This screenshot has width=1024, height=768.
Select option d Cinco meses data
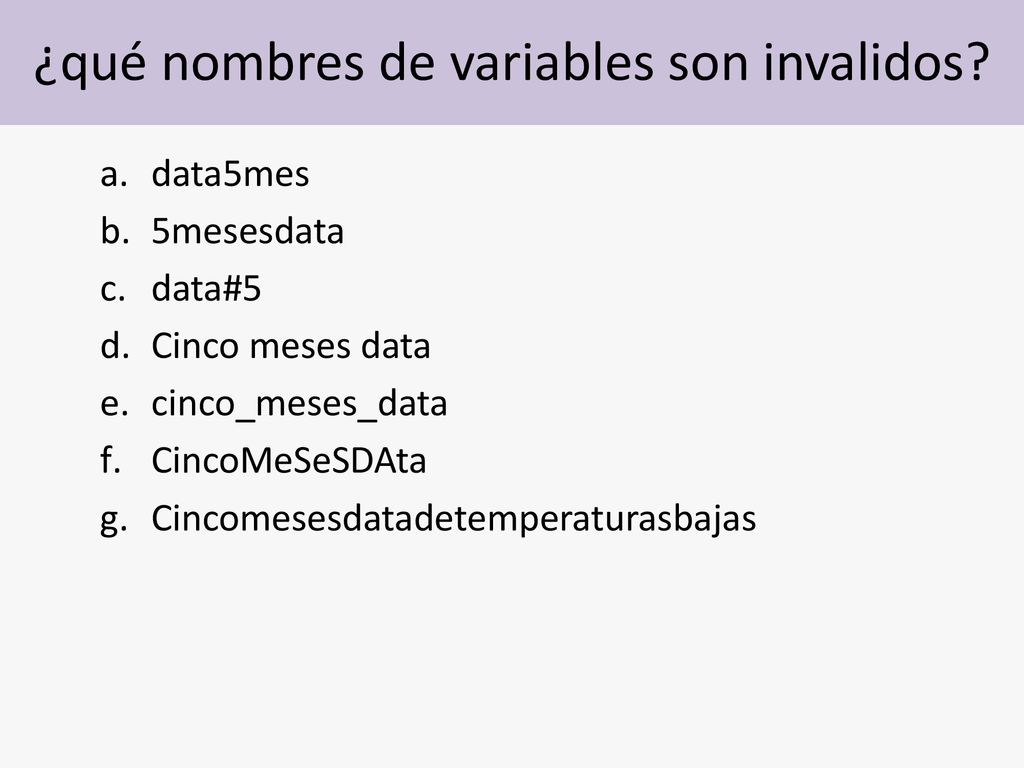click(291, 346)
